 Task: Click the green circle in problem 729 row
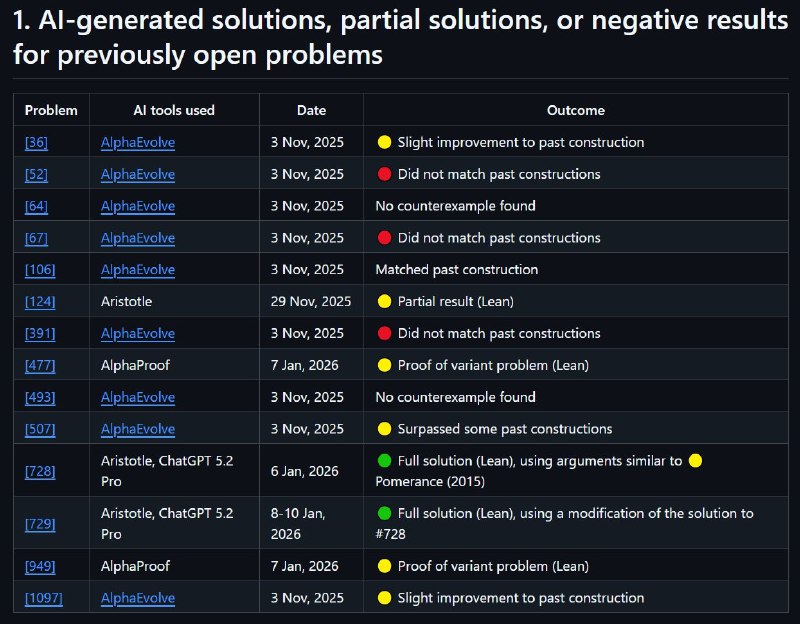coord(384,513)
